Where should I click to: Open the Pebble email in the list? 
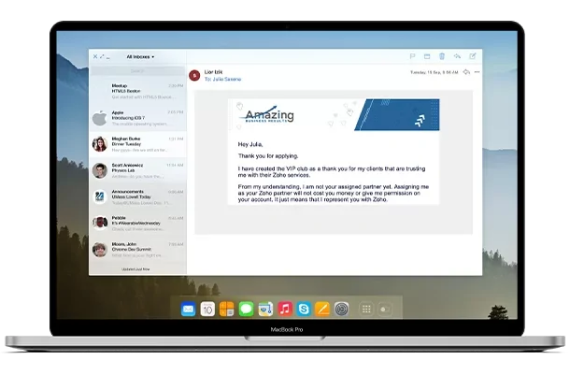(138, 223)
